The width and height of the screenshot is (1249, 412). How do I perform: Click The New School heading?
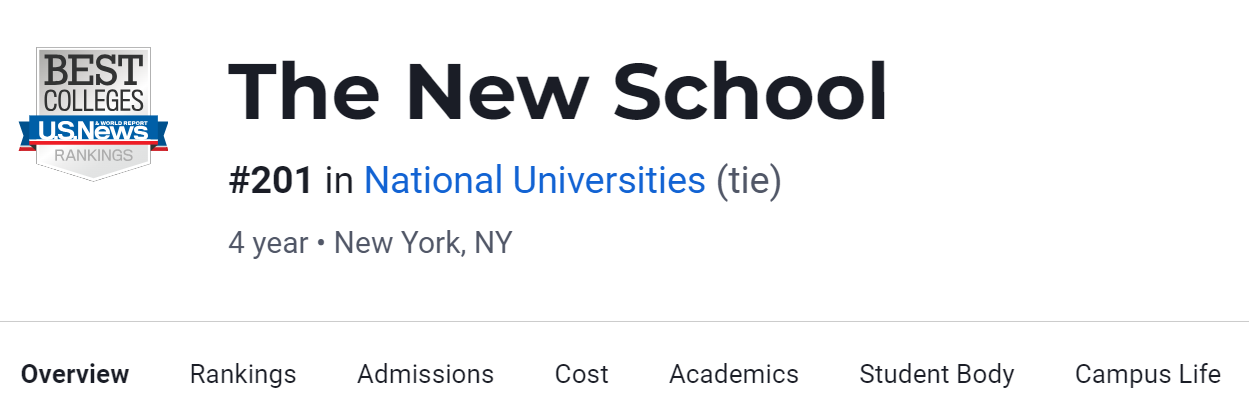[557, 92]
